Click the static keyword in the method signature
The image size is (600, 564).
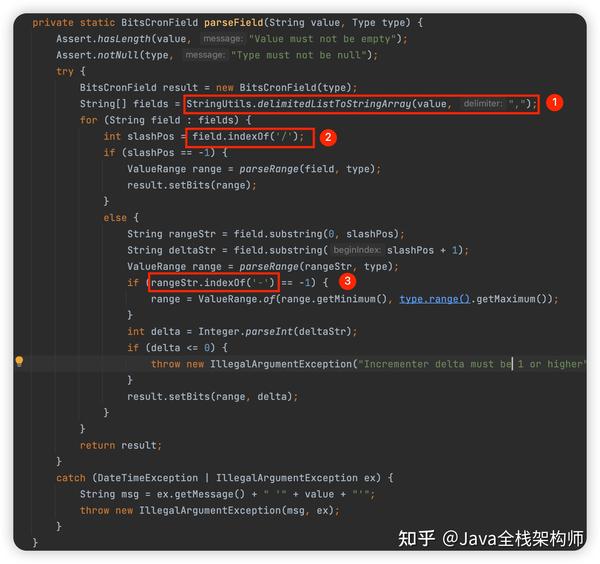click(98, 23)
